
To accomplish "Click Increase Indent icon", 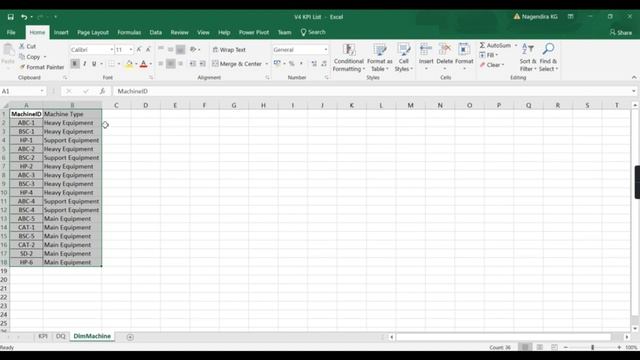I will [202, 64].
